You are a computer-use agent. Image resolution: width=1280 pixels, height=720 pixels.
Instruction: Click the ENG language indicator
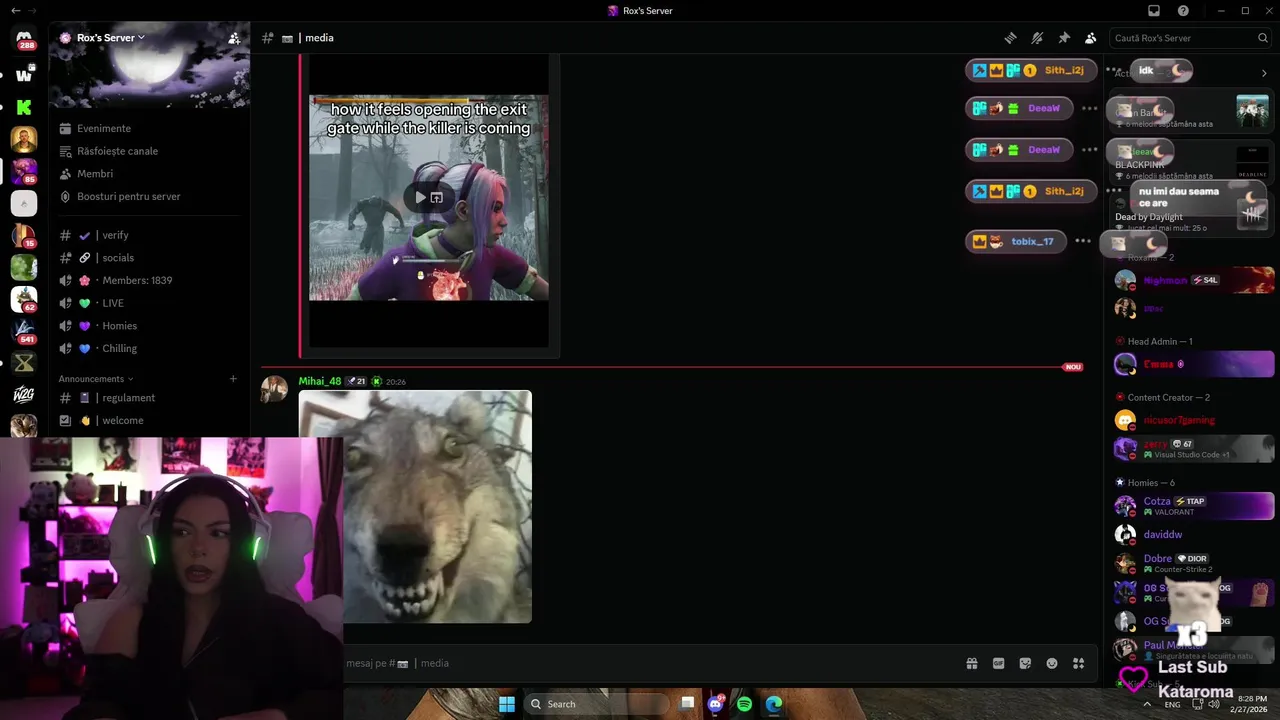coord(1172,704)
